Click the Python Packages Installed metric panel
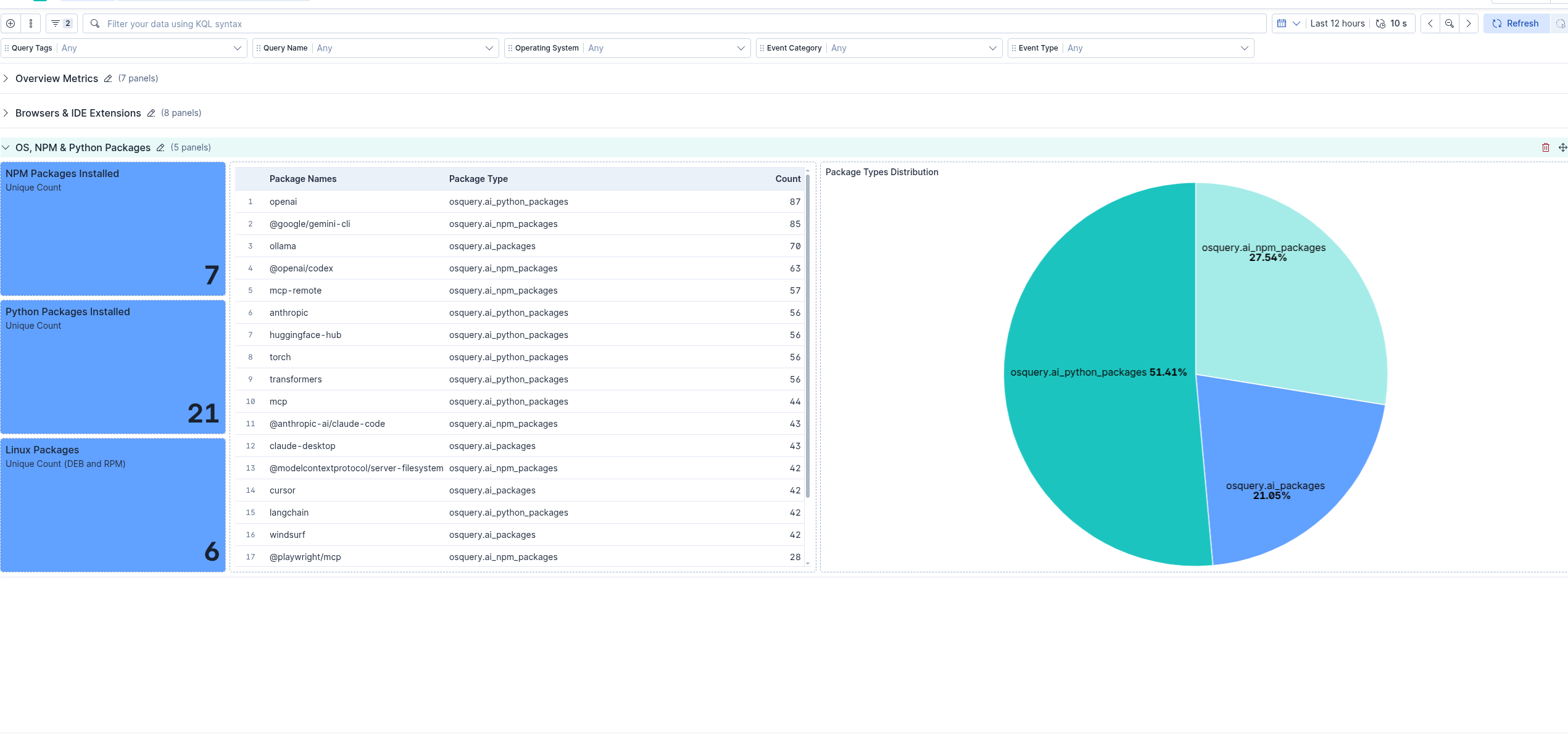Image resolution: width=1568 pixels, height=734 pixels. (x=113, y=367)
